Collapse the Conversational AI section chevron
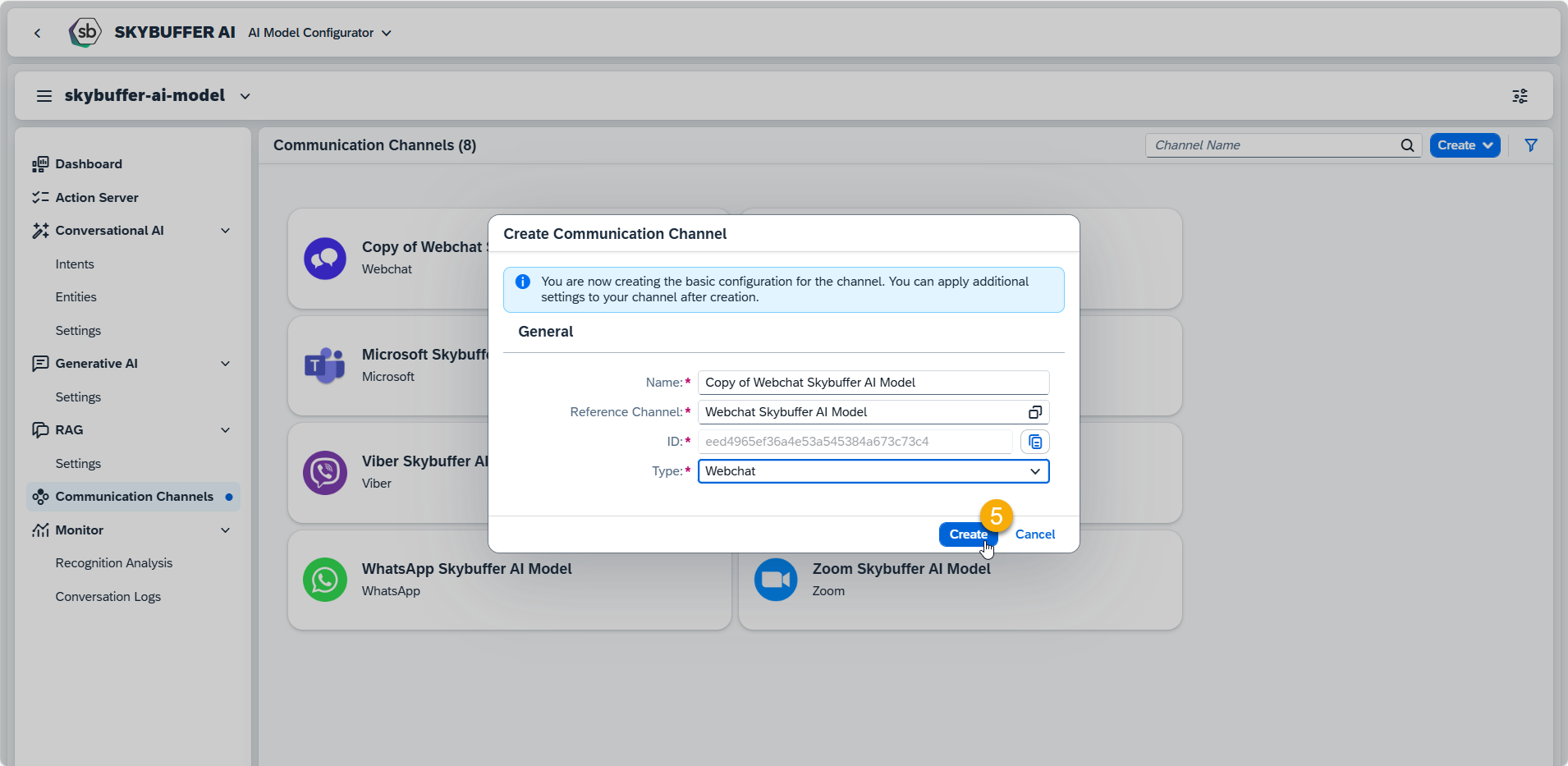This screenshot has height=766, width=1568. [x=225, y=231]
